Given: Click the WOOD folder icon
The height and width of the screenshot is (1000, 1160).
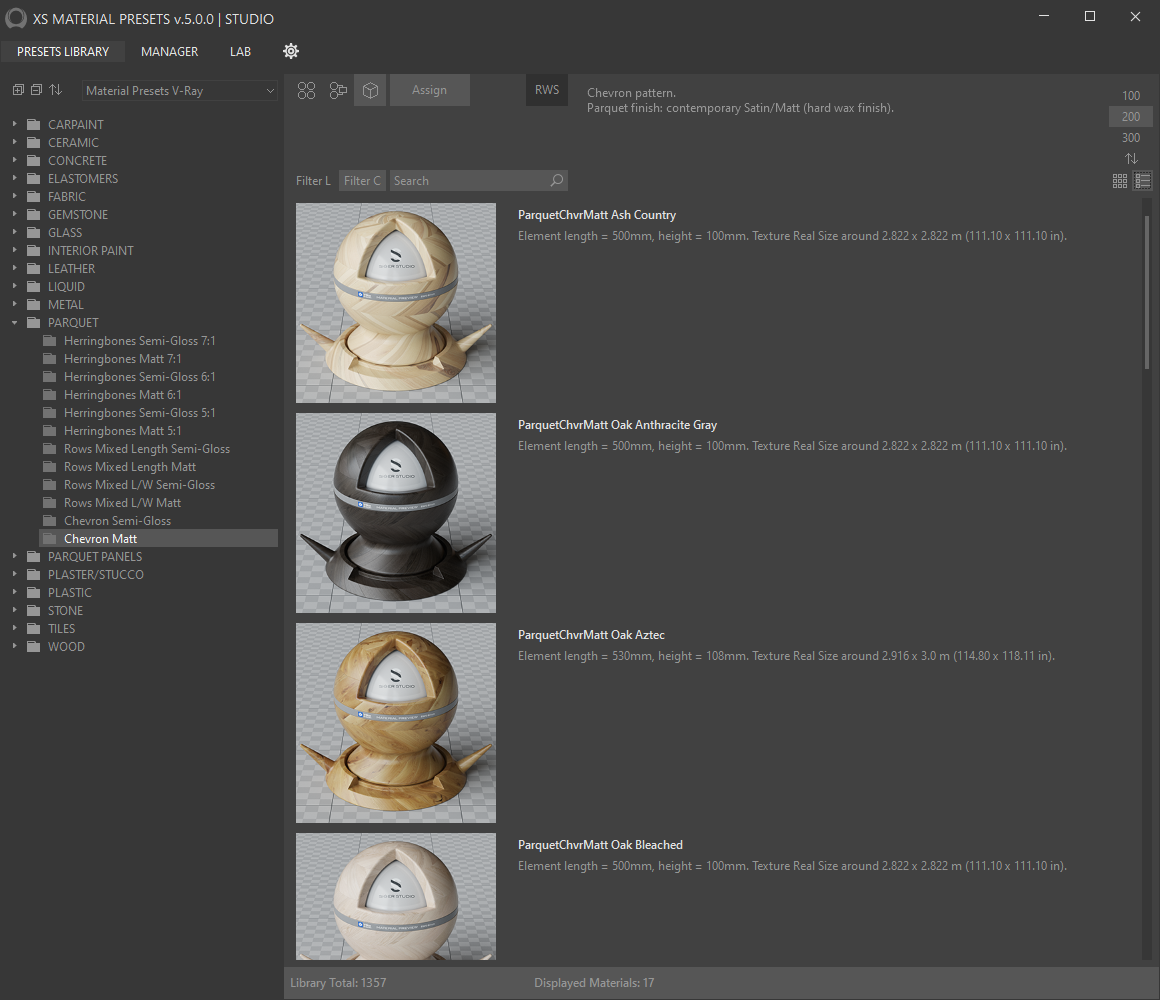Looking at the screenshot, I should 33,646.
